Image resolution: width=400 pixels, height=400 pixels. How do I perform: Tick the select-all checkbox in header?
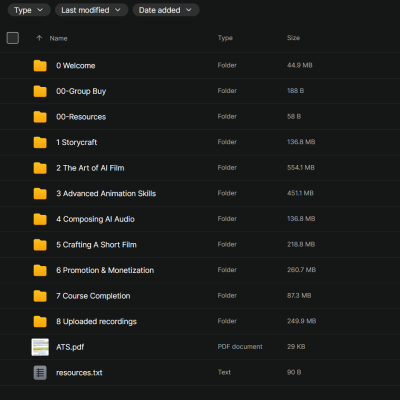pyautogui.click(x=13, y=38)
